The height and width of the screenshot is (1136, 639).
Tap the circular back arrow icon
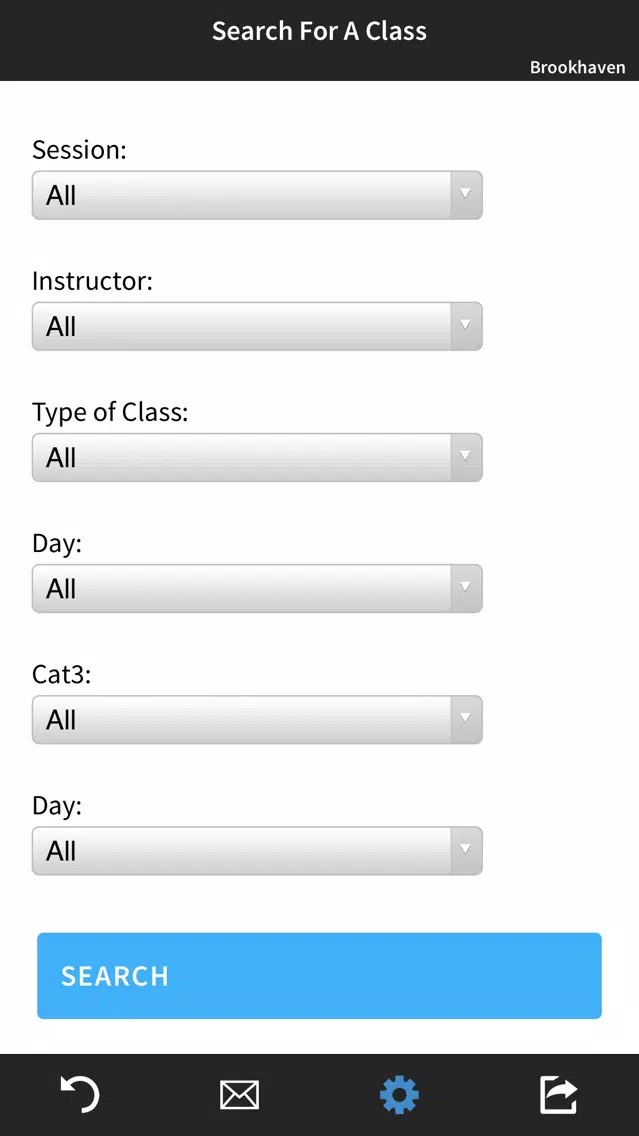(80, 1094)
